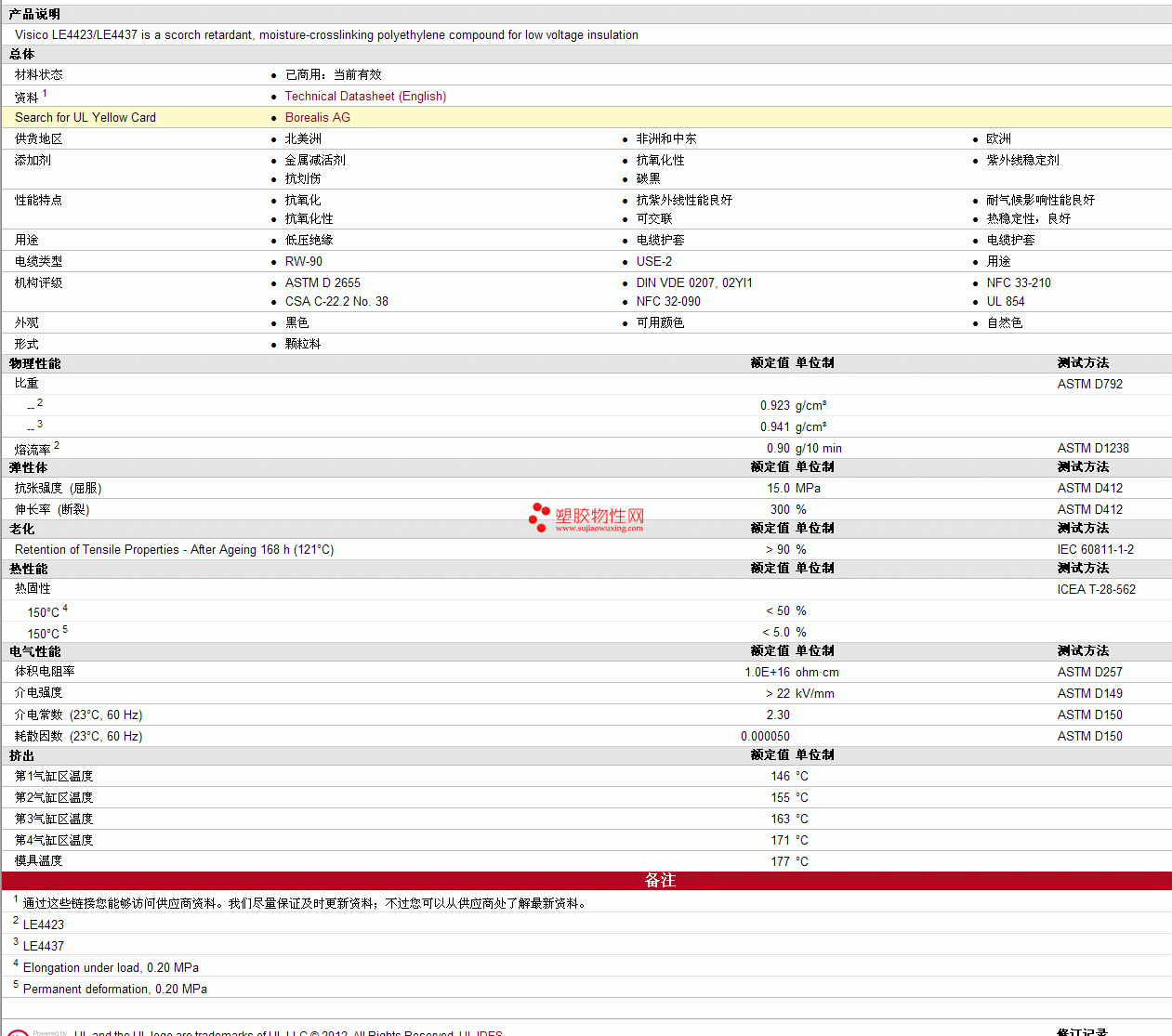Select the appearance value '黑色'
This screenshot has width=1172, height=1036.
(x=296, y=323)
